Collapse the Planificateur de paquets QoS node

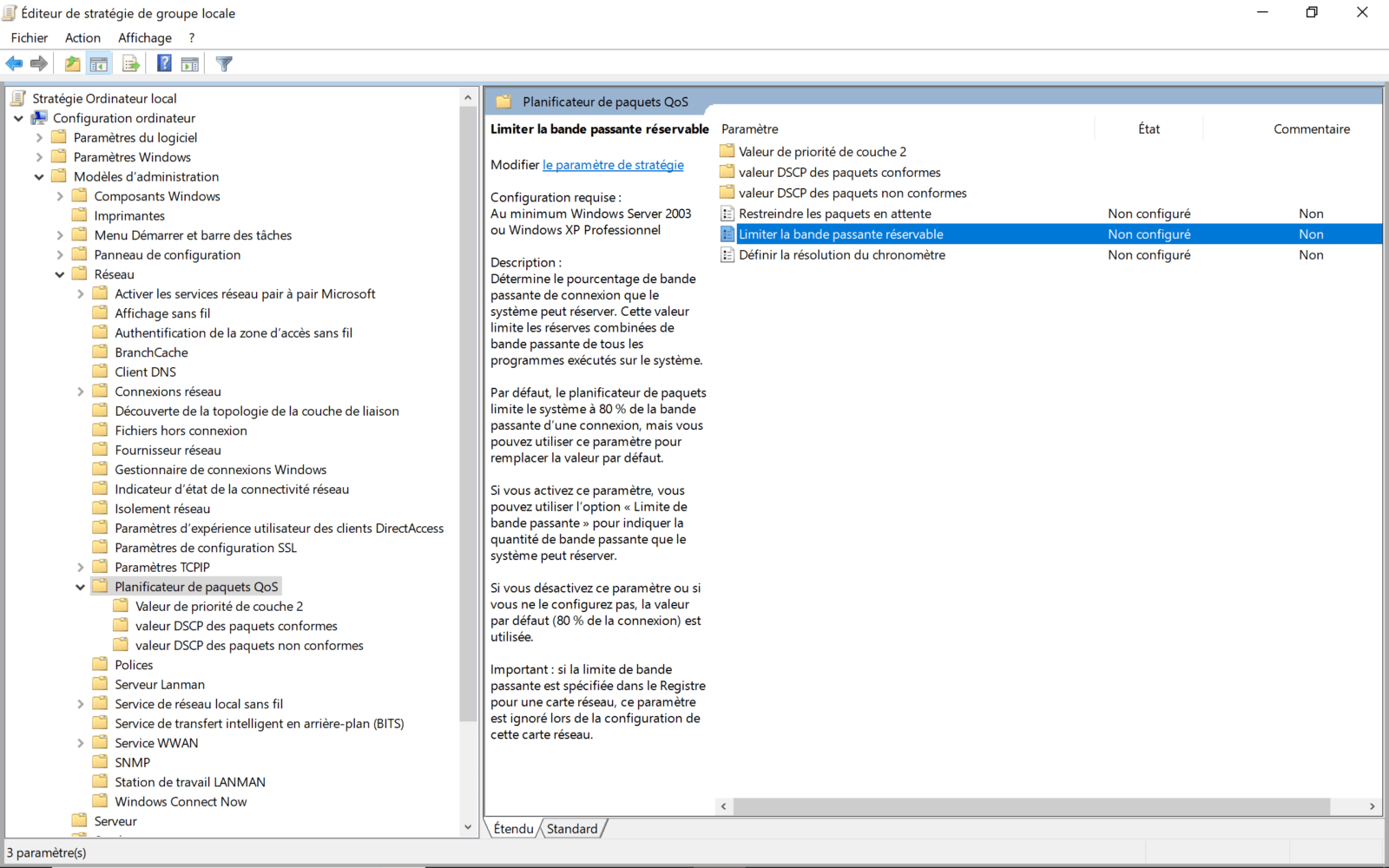point(81,587)
